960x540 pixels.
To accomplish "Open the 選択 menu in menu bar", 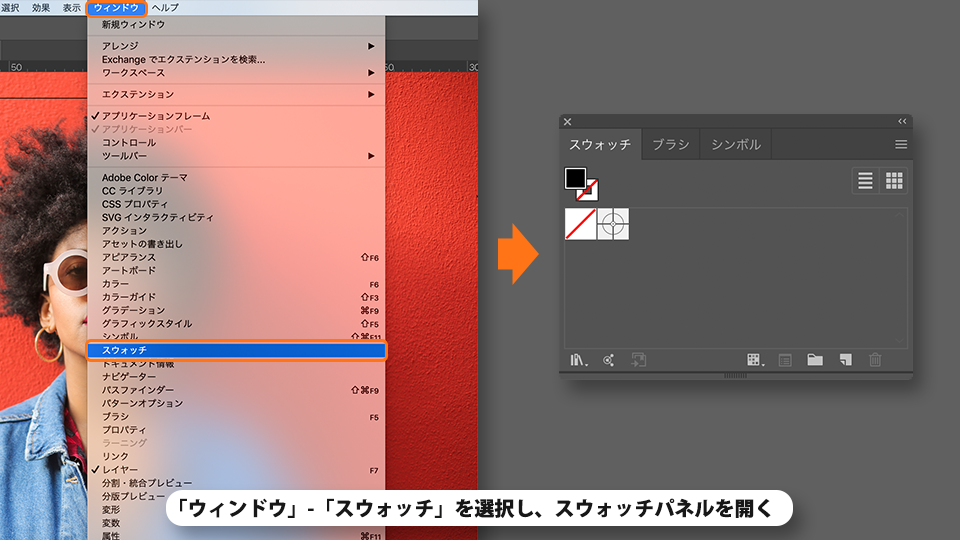I will tap(10, 8).
